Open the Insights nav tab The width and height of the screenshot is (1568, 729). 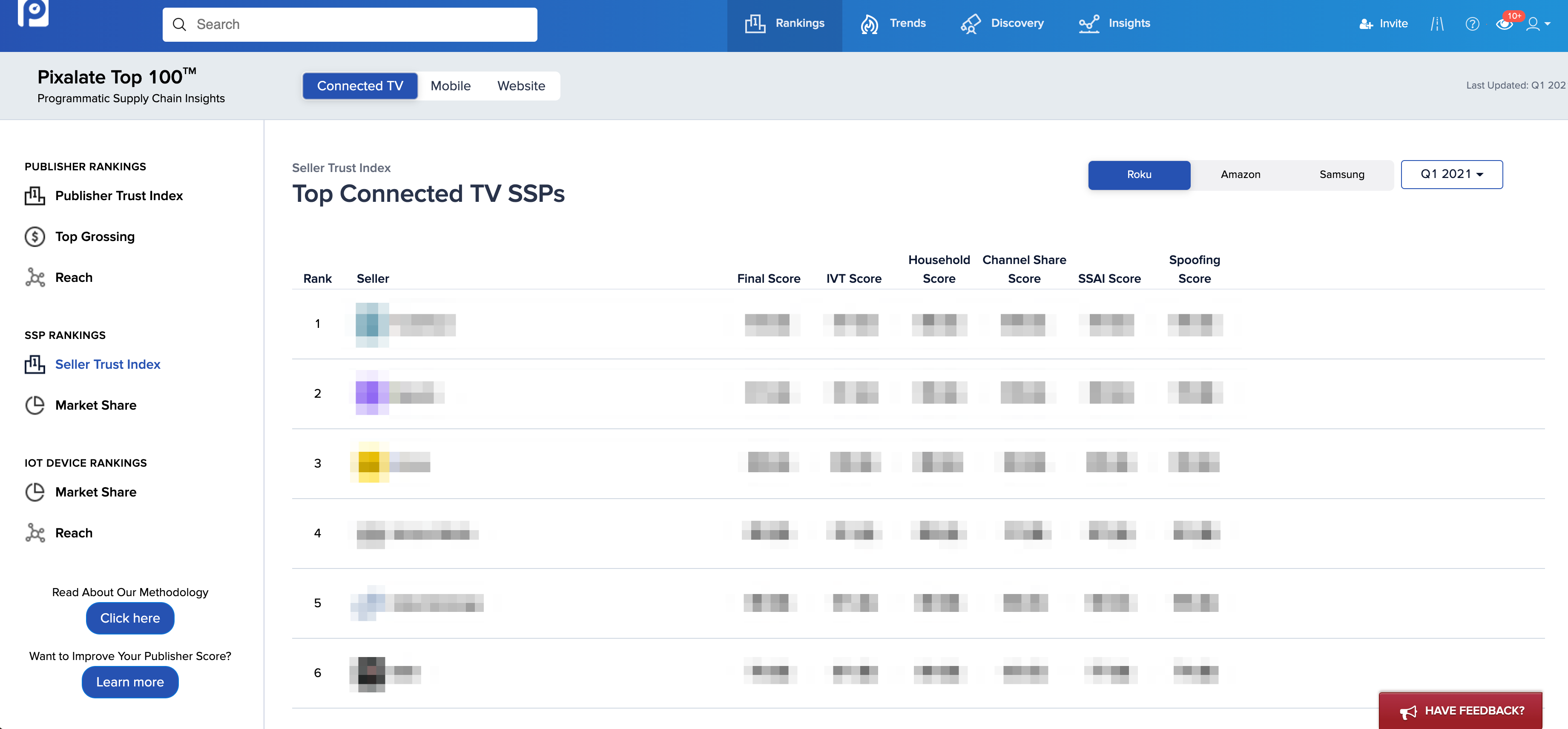click(1114, 24)
